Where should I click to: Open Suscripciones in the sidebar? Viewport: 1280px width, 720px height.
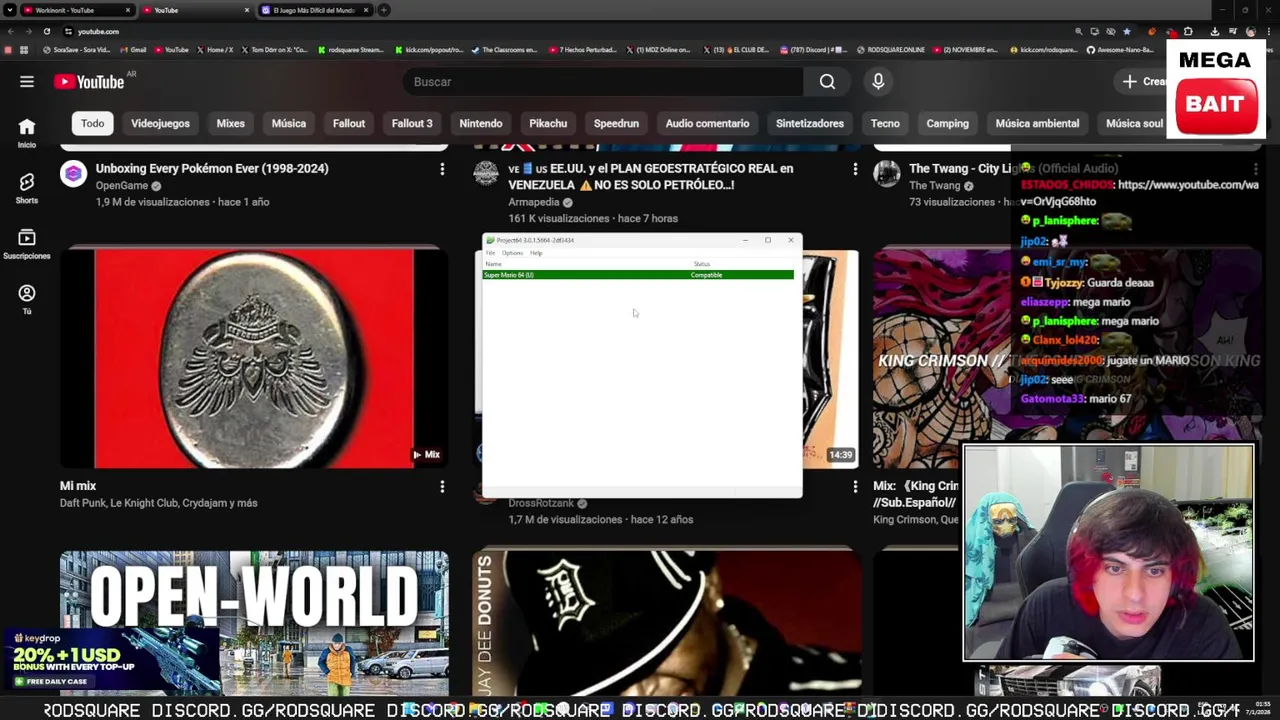point(27,244)
